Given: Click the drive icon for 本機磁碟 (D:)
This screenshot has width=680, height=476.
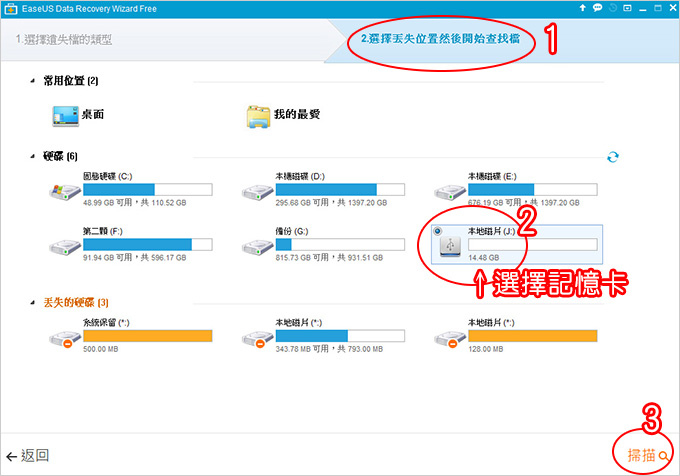Looking at the screenshot, I should [257, 192].
